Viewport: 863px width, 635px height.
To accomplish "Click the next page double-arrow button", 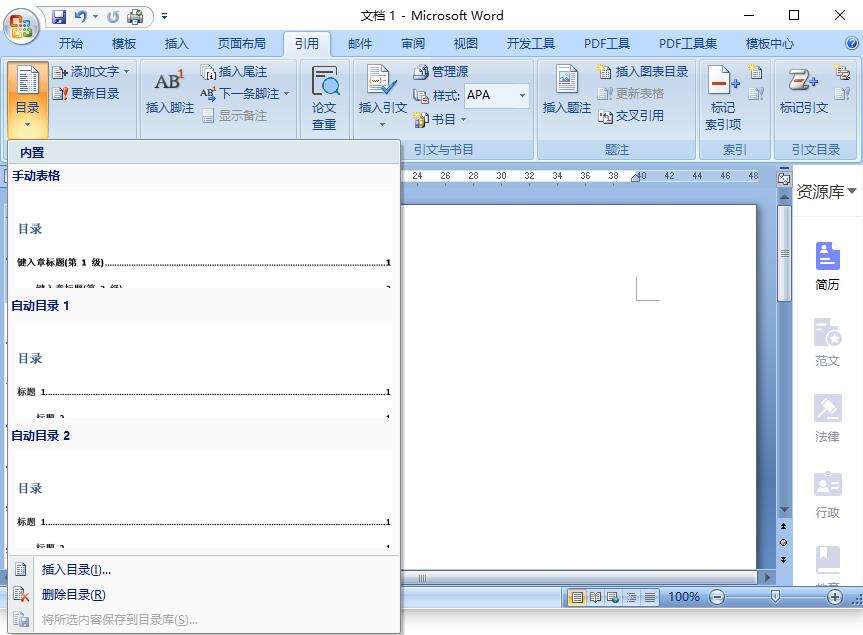I will [x=784, y=560].
